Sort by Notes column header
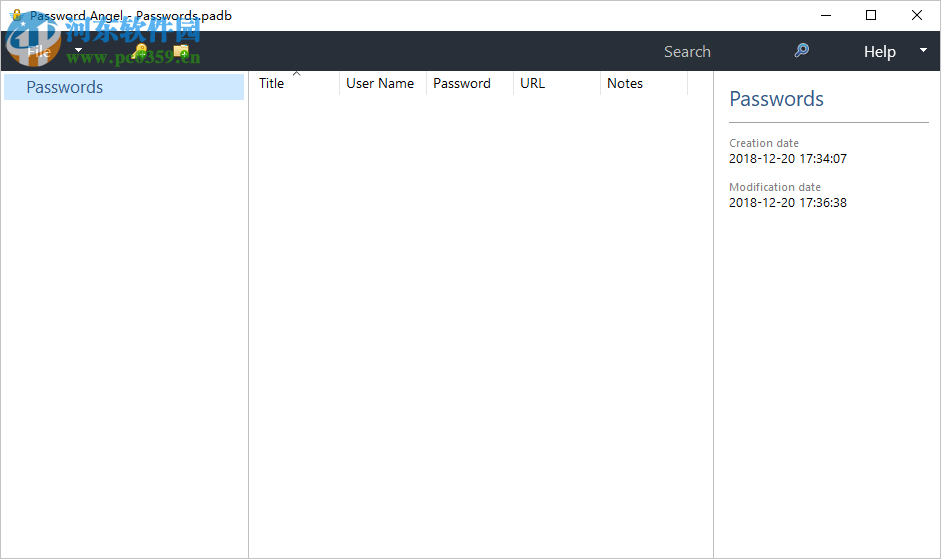 [x=643, y=83]
